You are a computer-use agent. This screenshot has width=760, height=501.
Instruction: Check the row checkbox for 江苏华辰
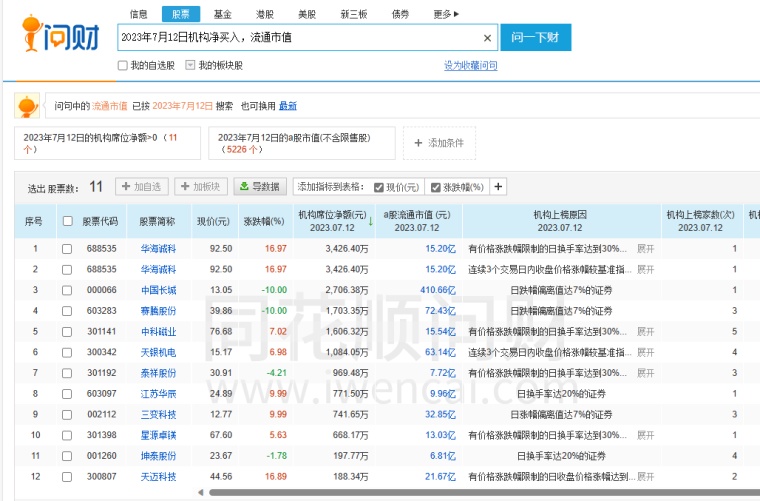(x=67, y=394)
